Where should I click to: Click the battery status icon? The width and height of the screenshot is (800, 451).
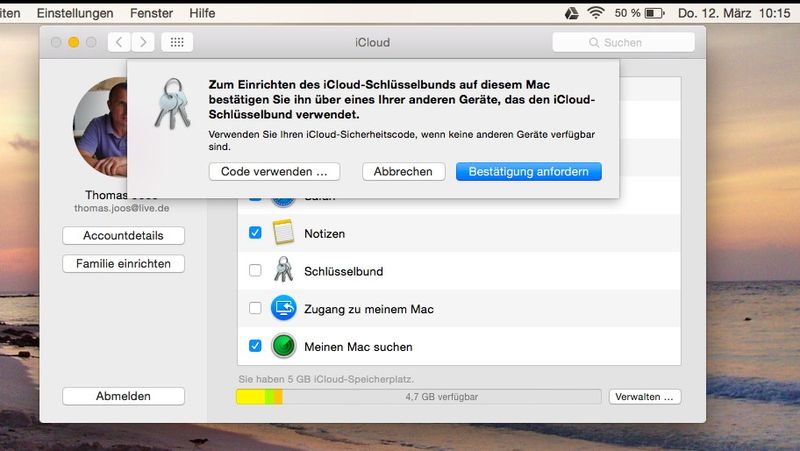[655, 13]
